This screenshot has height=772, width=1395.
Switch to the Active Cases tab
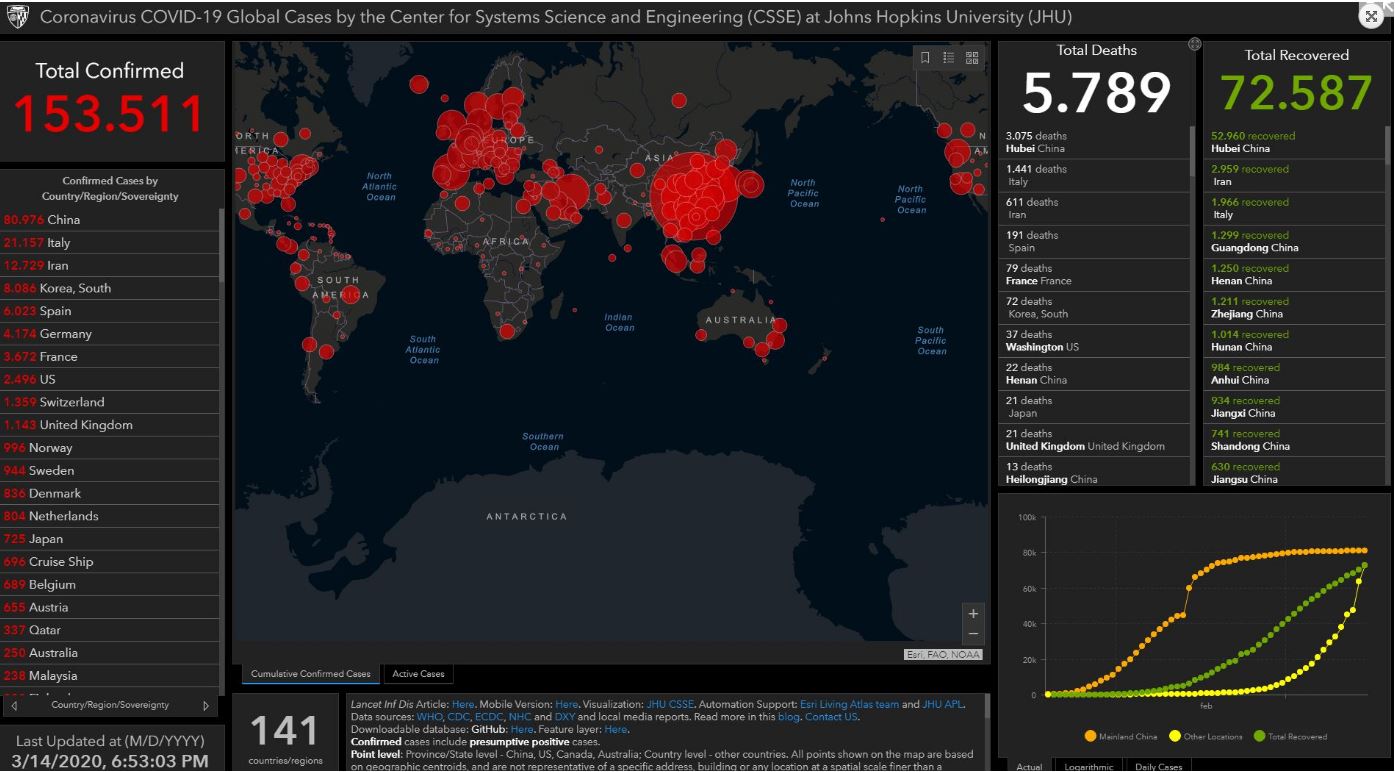click(418, 674)
